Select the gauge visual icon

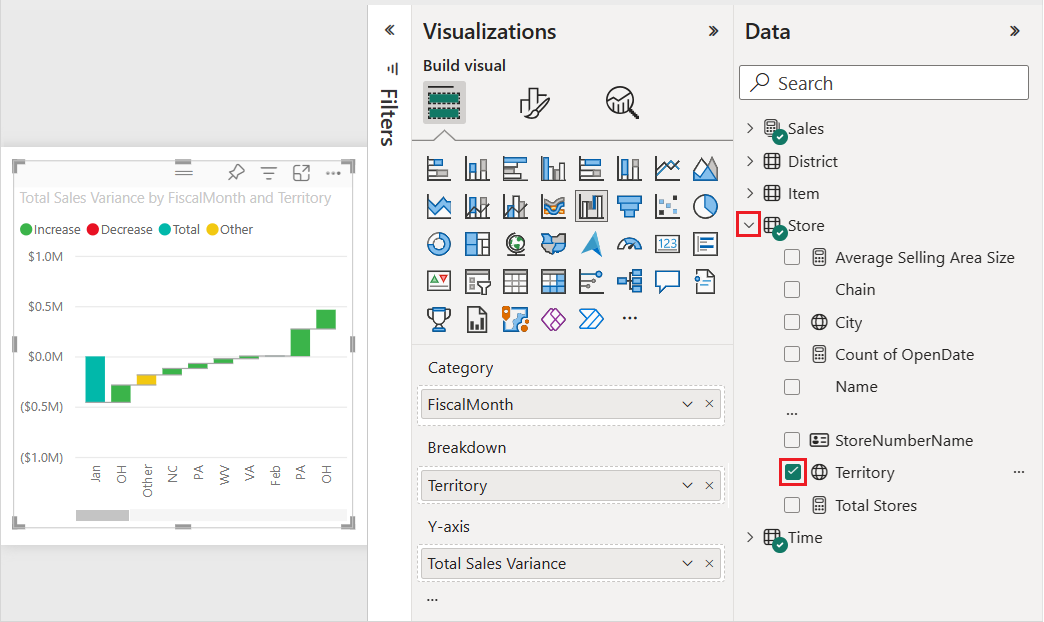coord(629,243)
